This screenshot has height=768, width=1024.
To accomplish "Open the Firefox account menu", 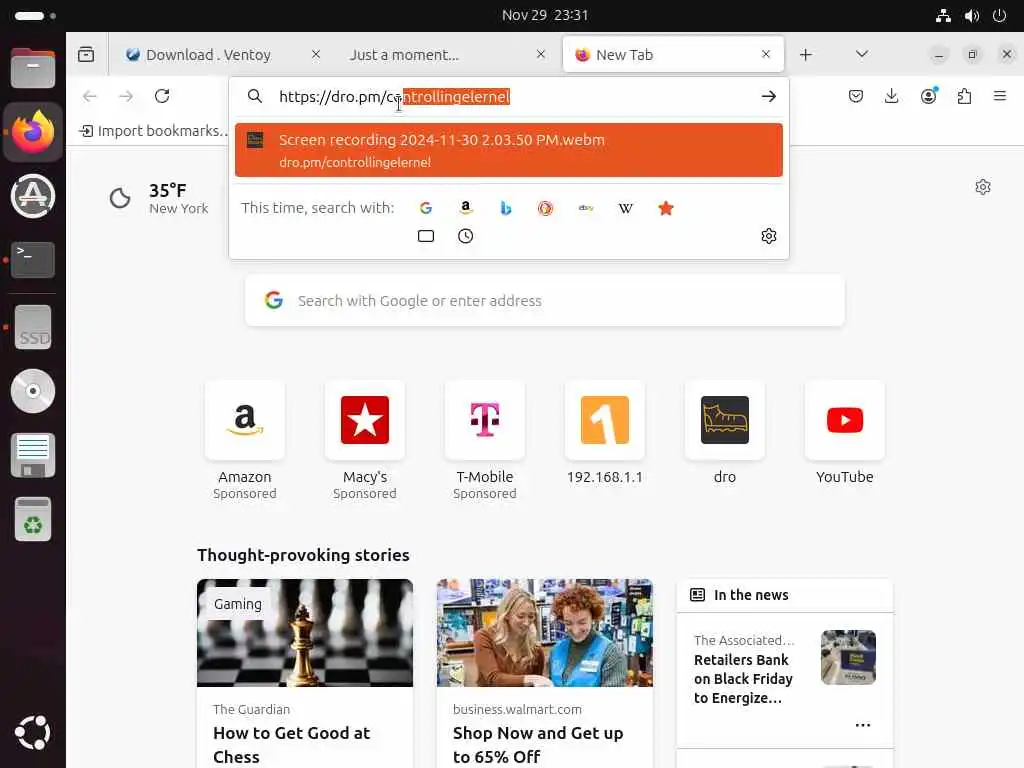I will tap(928, 97).
